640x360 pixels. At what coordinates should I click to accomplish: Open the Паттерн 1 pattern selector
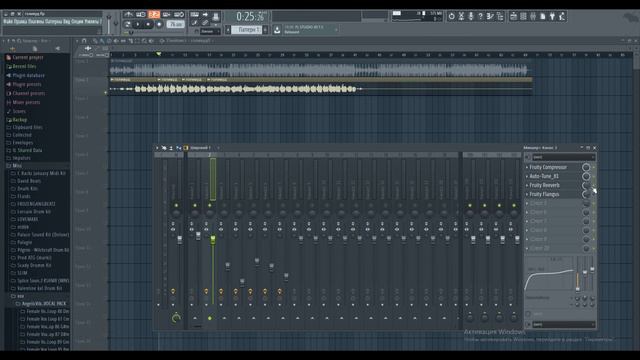point(248,30)
